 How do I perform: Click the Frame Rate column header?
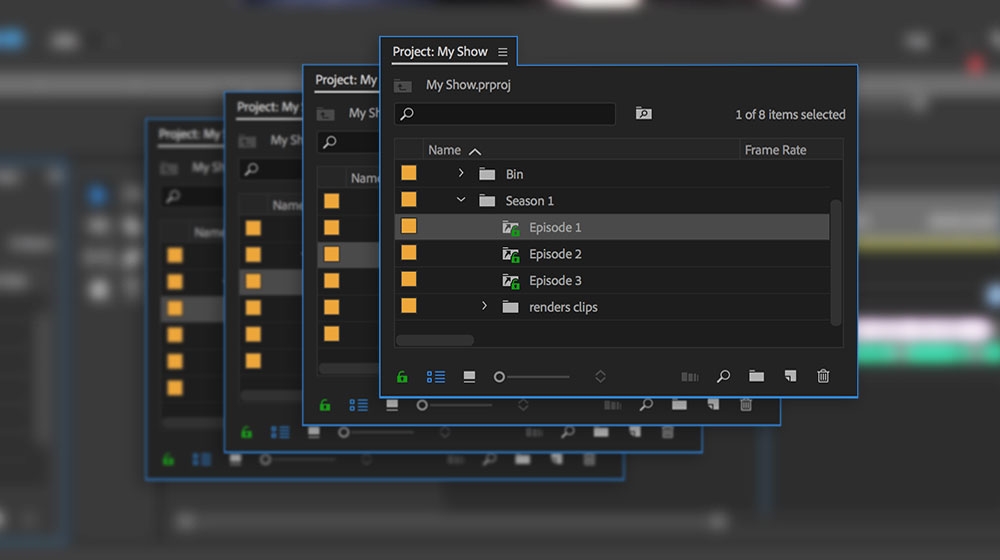[x=776, y=150]
